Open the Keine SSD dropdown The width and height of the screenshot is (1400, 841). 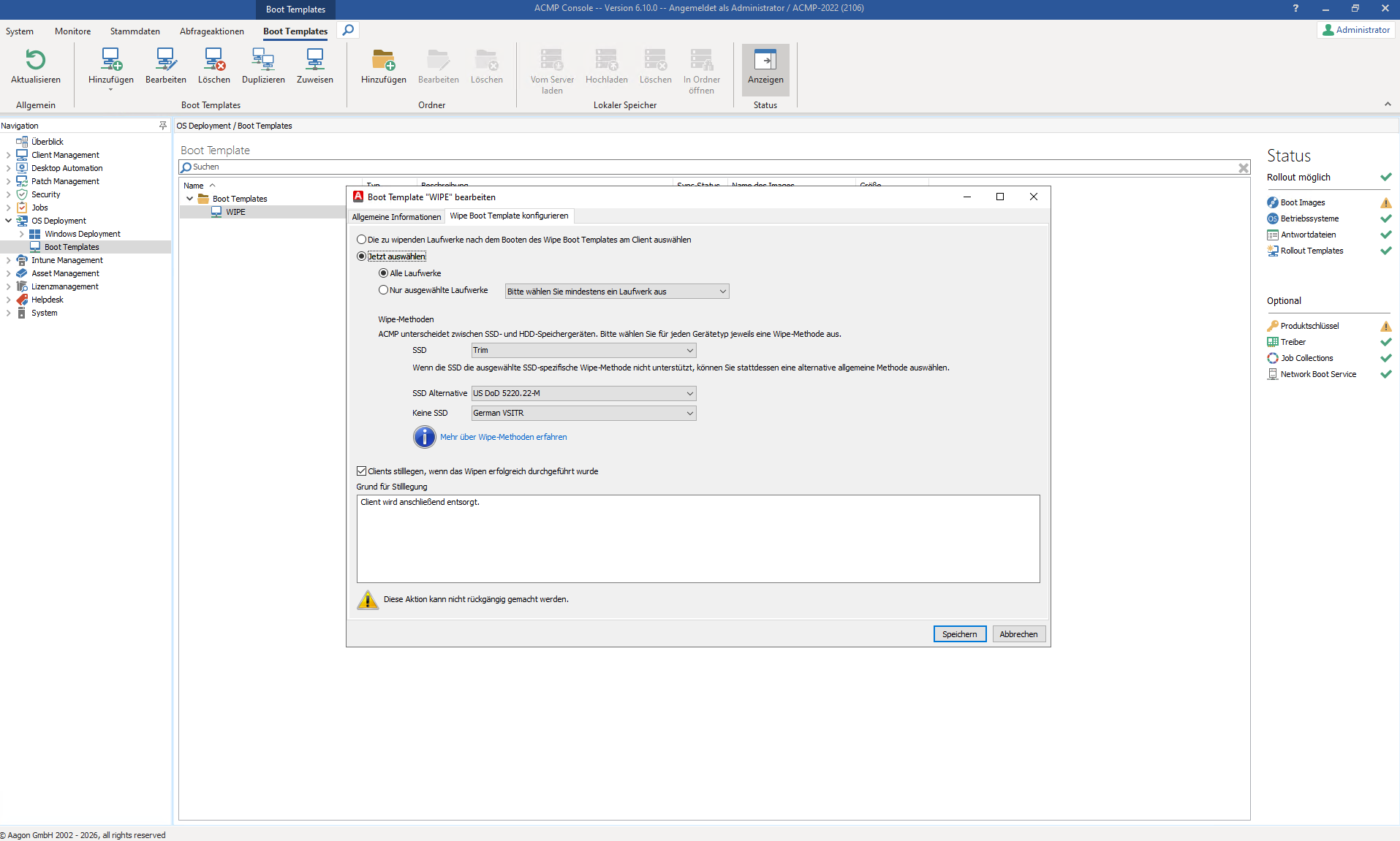coord(583,413)
